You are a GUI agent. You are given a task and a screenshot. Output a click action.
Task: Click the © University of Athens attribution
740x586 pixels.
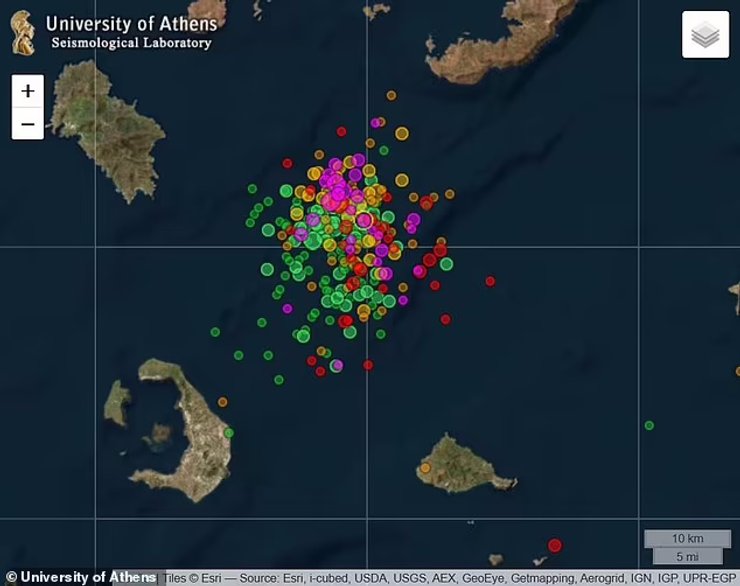80,577
